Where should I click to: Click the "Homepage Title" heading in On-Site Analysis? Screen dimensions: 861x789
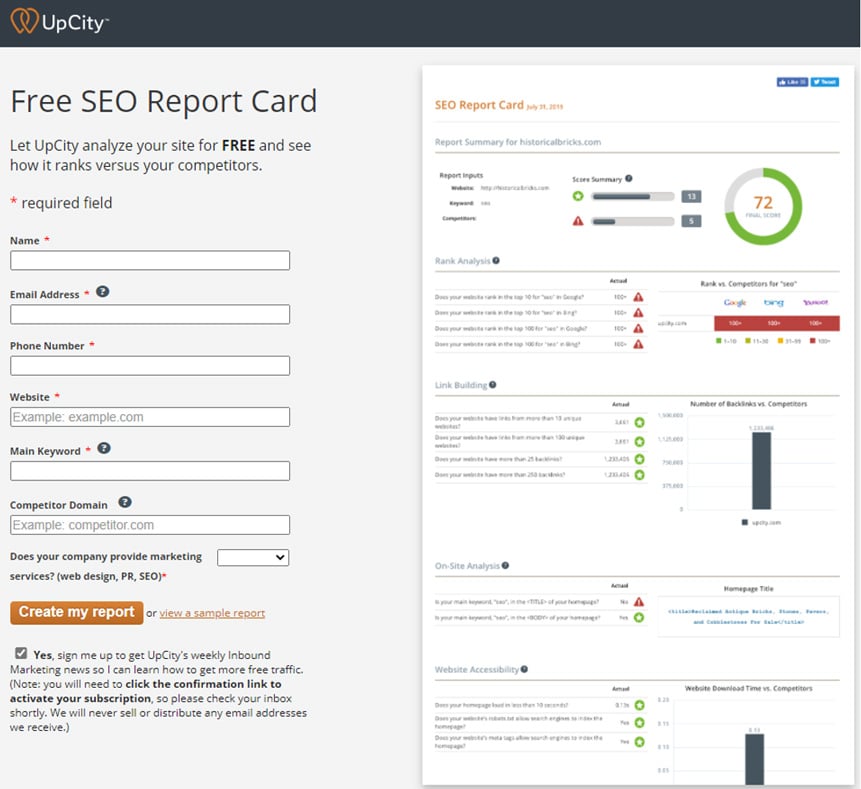pyautogui.click(x=748, y=589)
